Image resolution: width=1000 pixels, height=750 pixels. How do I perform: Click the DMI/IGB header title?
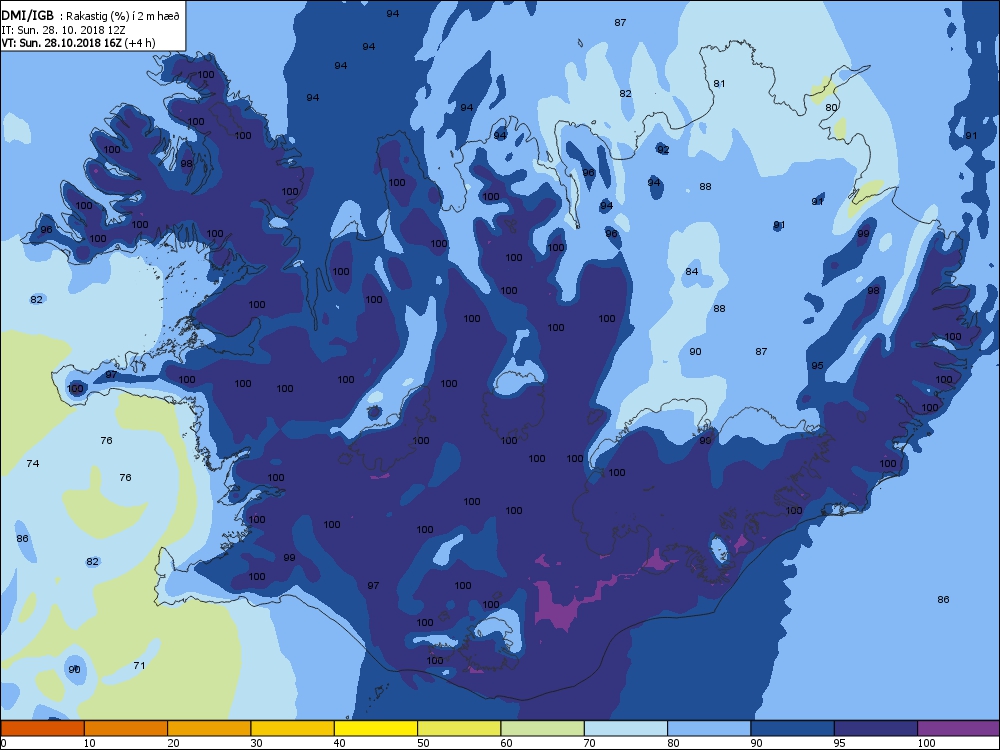point(27,16)
